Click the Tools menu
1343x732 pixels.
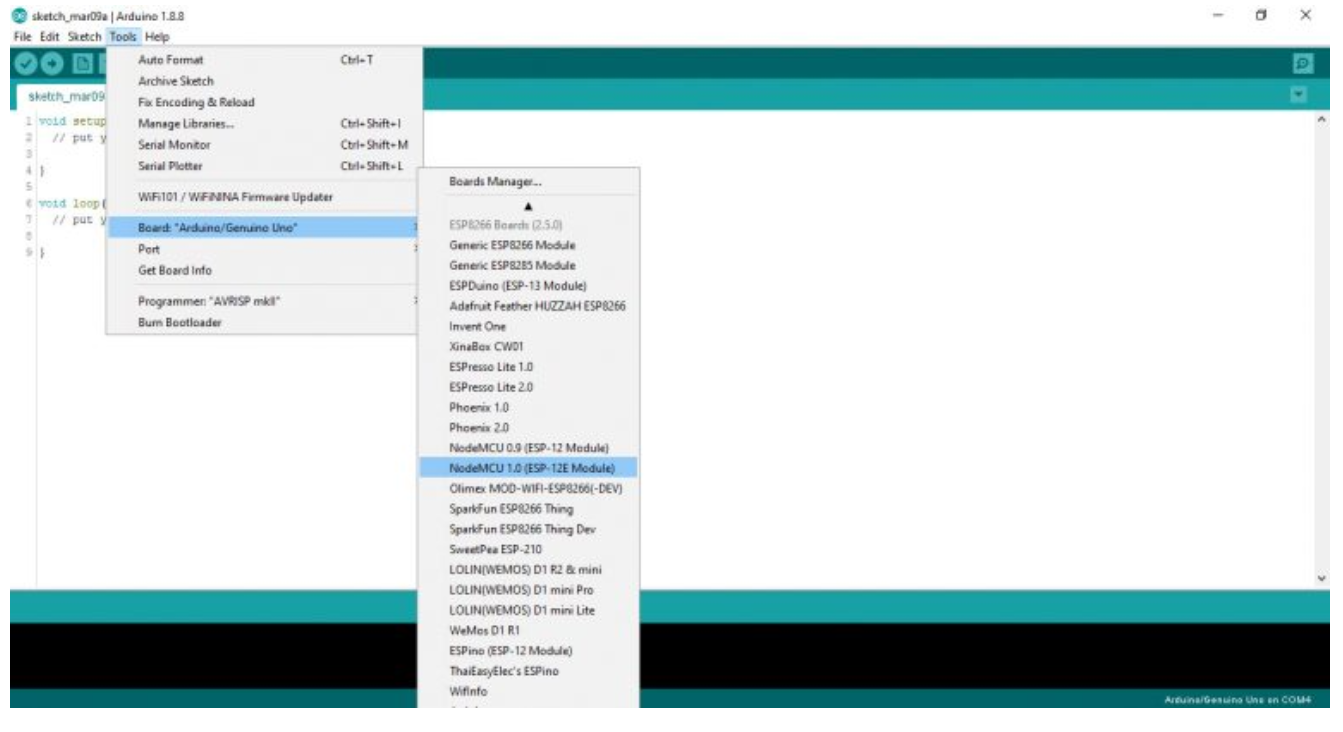pyautogui.click(x=123, y=36)
